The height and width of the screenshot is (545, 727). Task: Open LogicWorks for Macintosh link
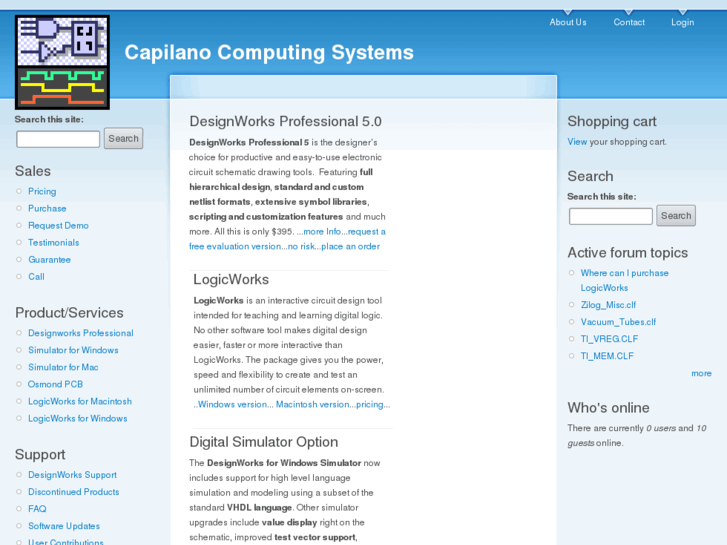coord(80,401)
